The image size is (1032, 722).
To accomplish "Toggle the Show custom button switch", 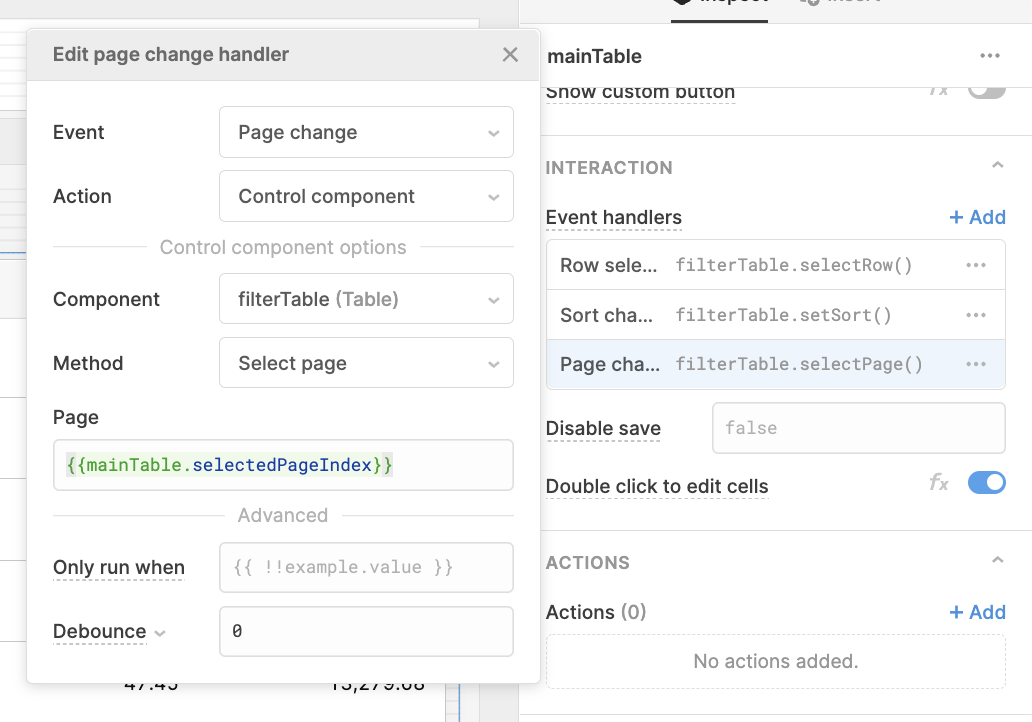I will (986, 88).
